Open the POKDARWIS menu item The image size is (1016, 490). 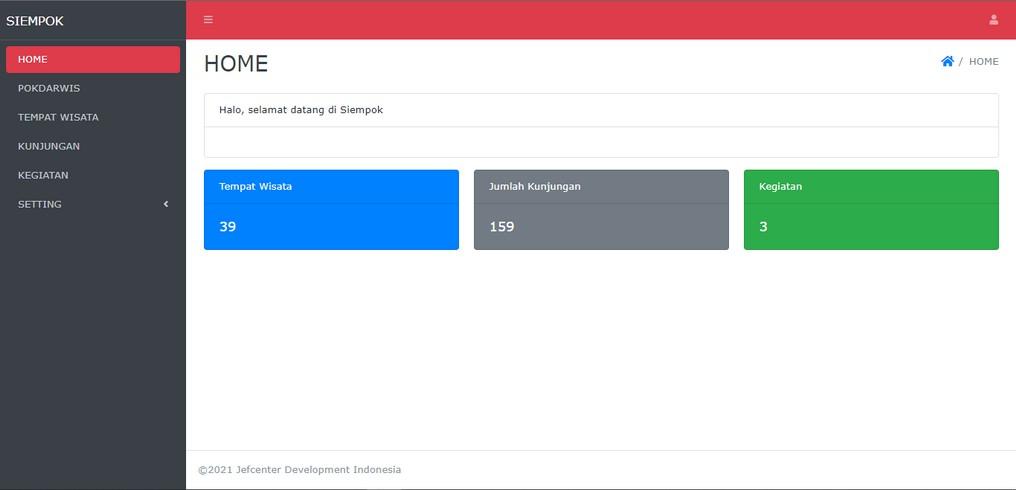[x=93, y=88]
